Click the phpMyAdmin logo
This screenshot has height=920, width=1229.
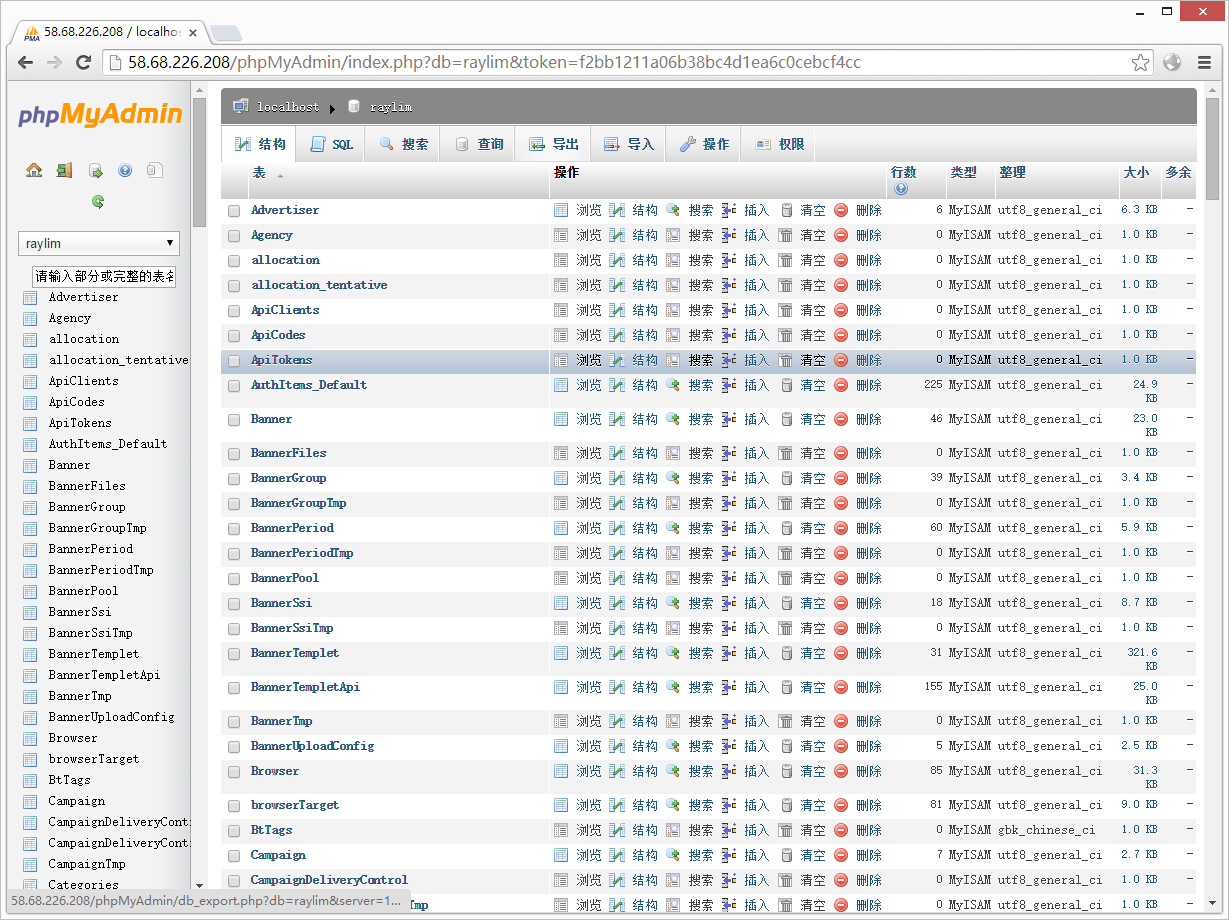[x=100, y=115]
